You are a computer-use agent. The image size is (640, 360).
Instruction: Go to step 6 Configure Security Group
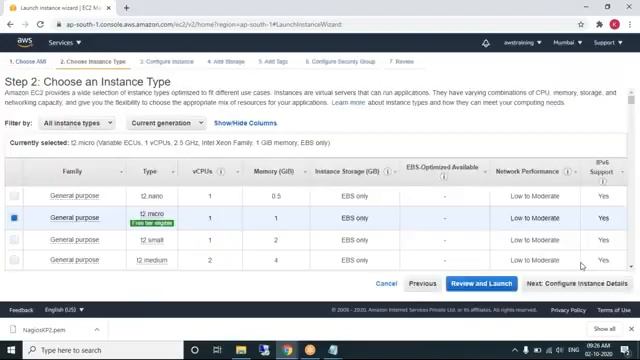[340, 62]
